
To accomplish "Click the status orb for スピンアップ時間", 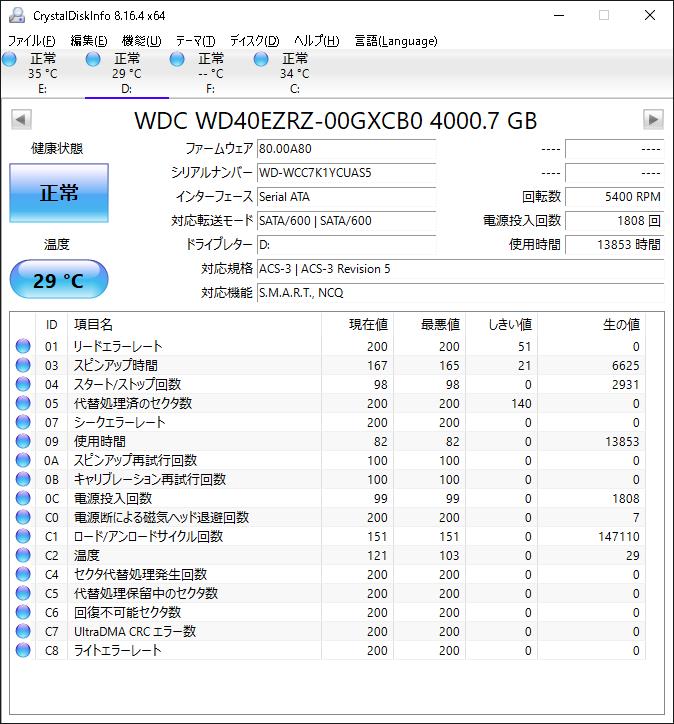I will (x=23, y=365).
